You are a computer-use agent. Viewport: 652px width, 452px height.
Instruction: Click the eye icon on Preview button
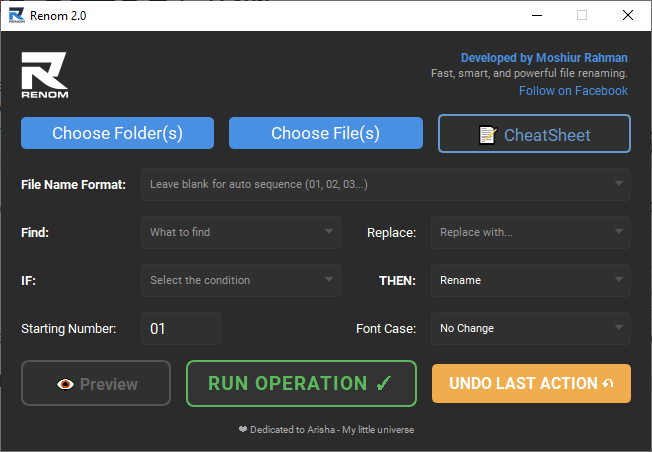point(66,384)
